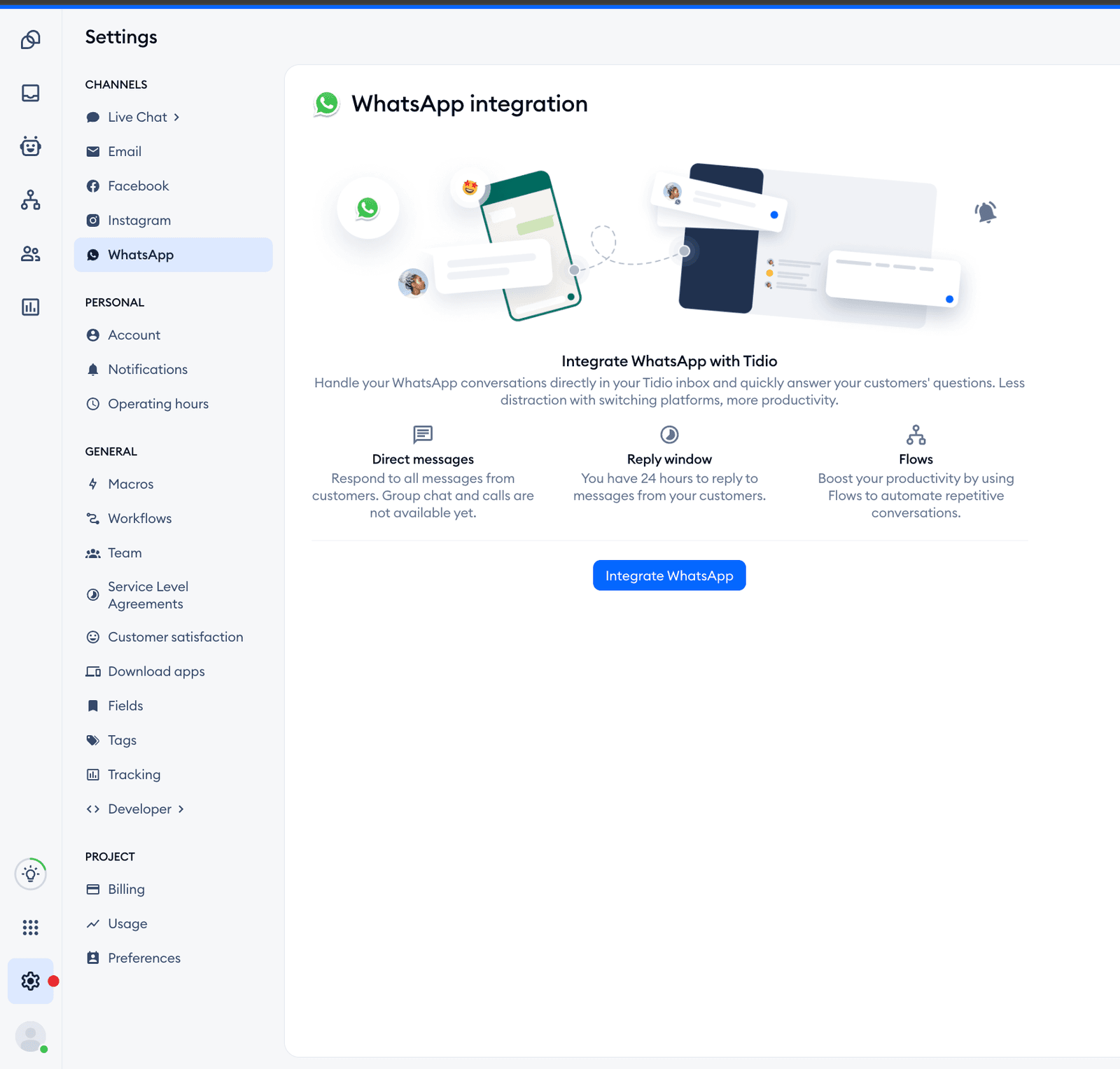The height and width of the screenshot is (1069, 1120).
Task: Click the WhatsApp logo beside page title
Action: tap(326, 104)
